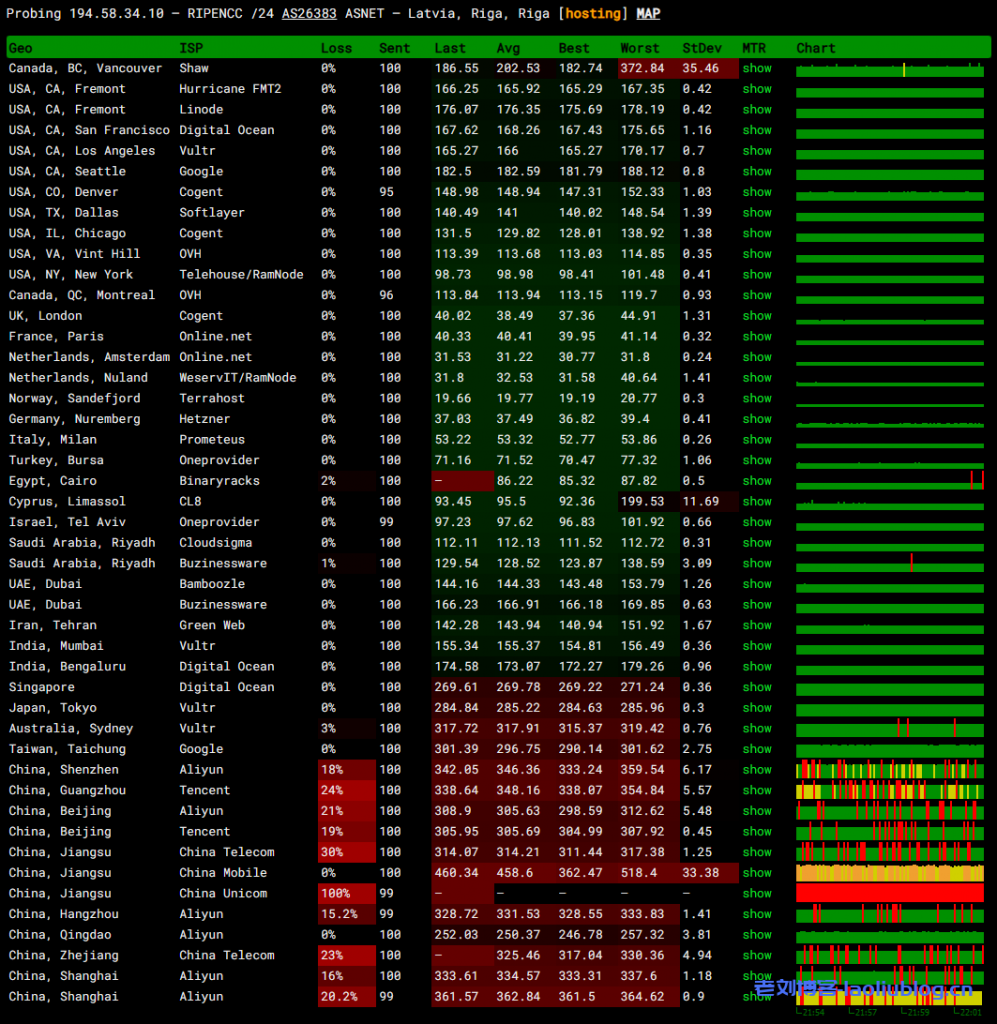Click the Geo column header
Screen dimensions: 997x1024
click(x=20, y=48)
